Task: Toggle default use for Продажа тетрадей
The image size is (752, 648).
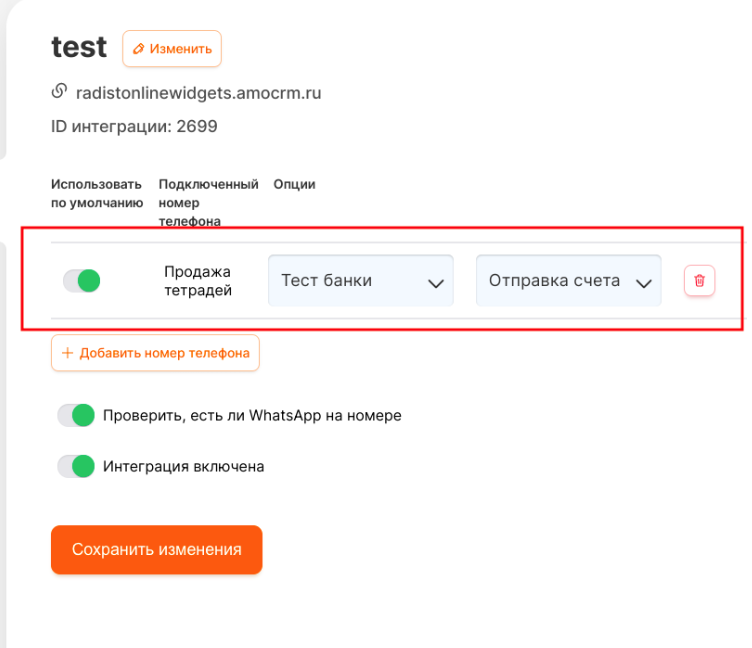Action: pos(82,281)
